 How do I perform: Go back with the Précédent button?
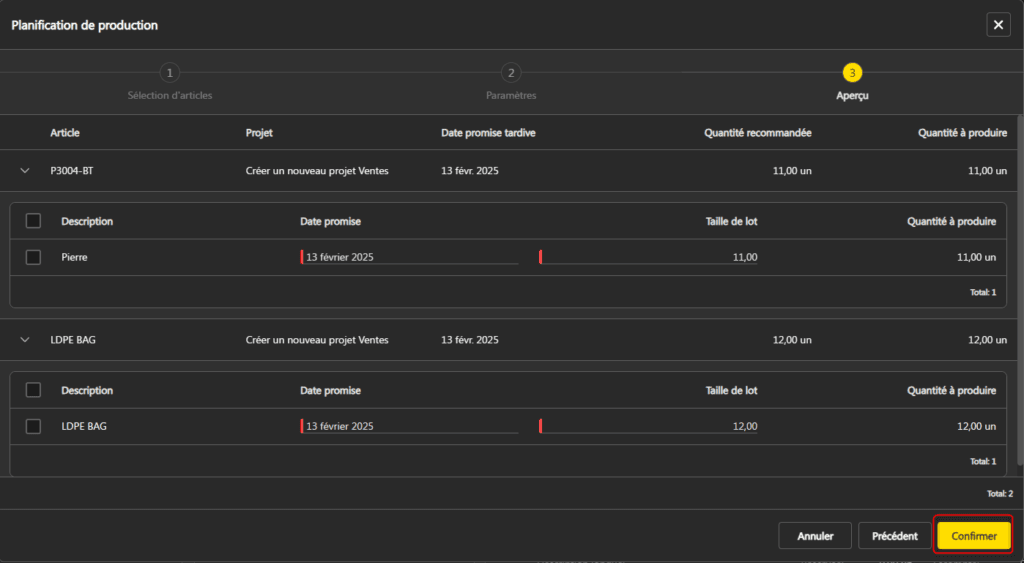point(894,536)
